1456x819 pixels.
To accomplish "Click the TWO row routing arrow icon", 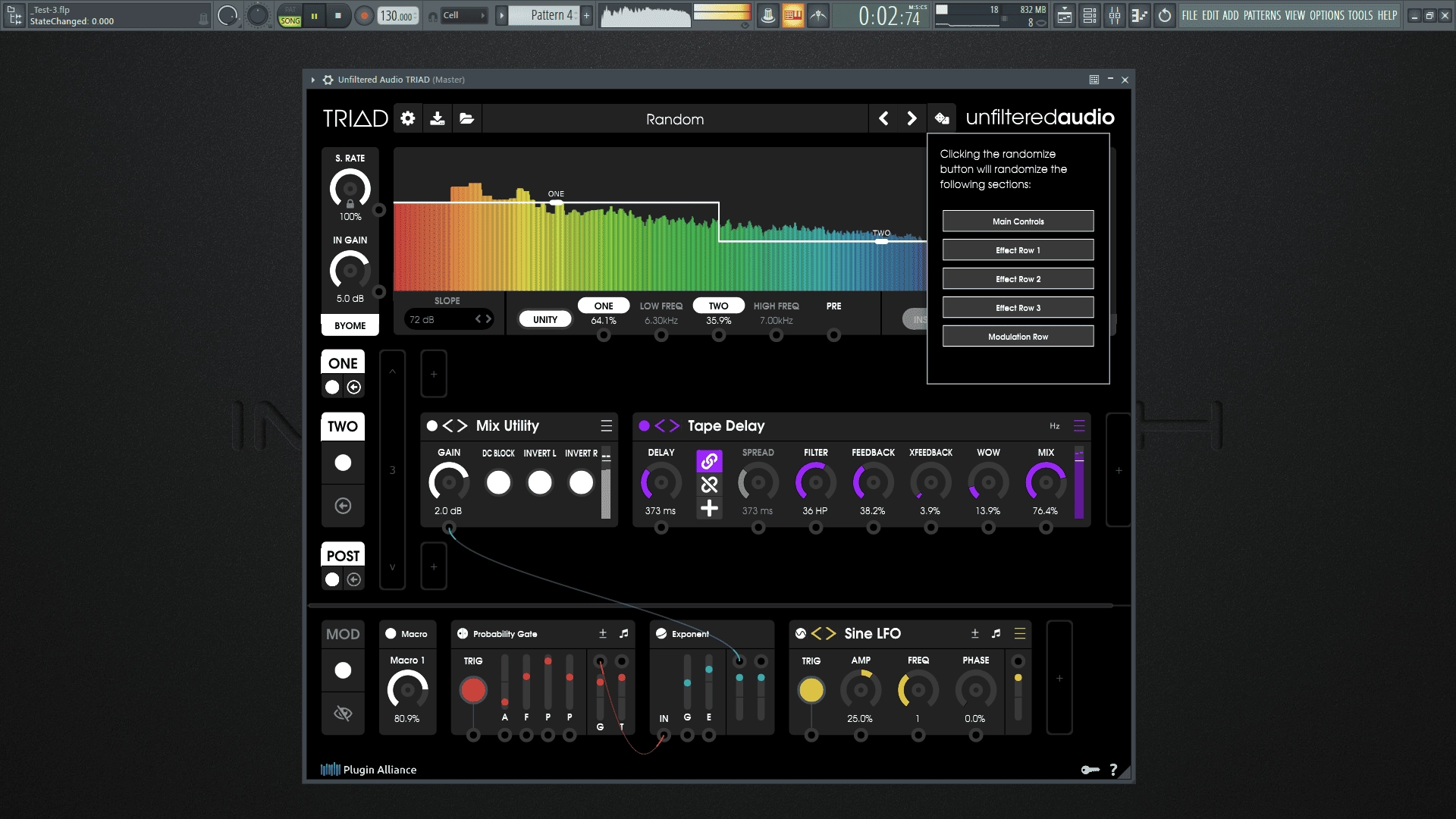I will (x=343, y=506).
